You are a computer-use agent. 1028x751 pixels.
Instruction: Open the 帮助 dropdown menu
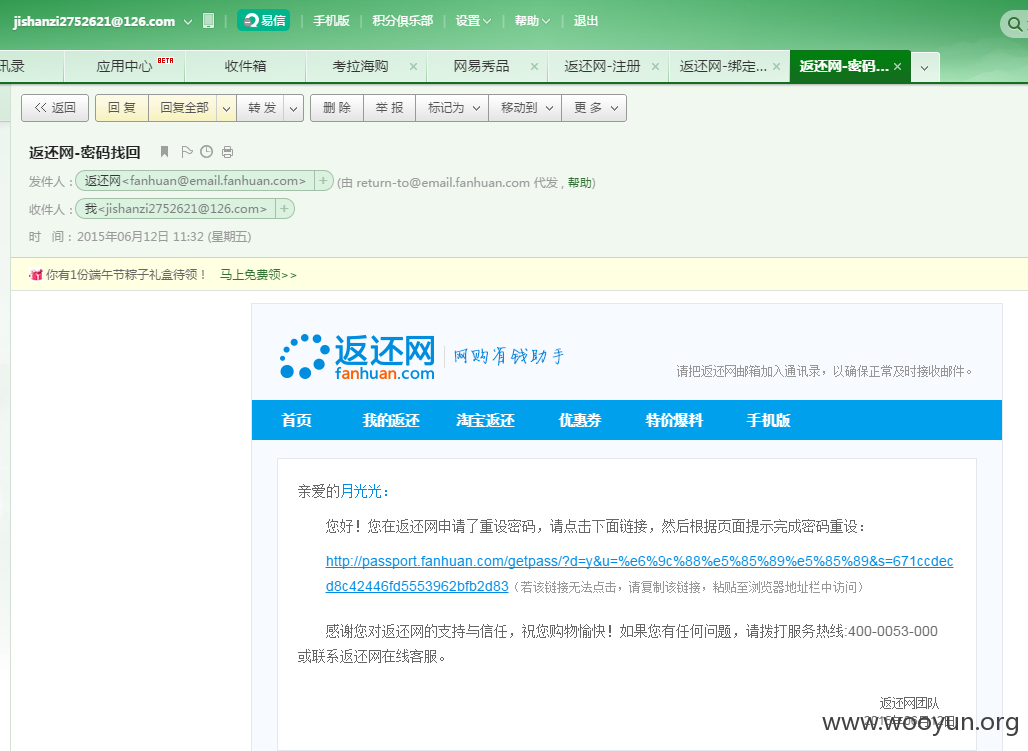pos(532,21)
